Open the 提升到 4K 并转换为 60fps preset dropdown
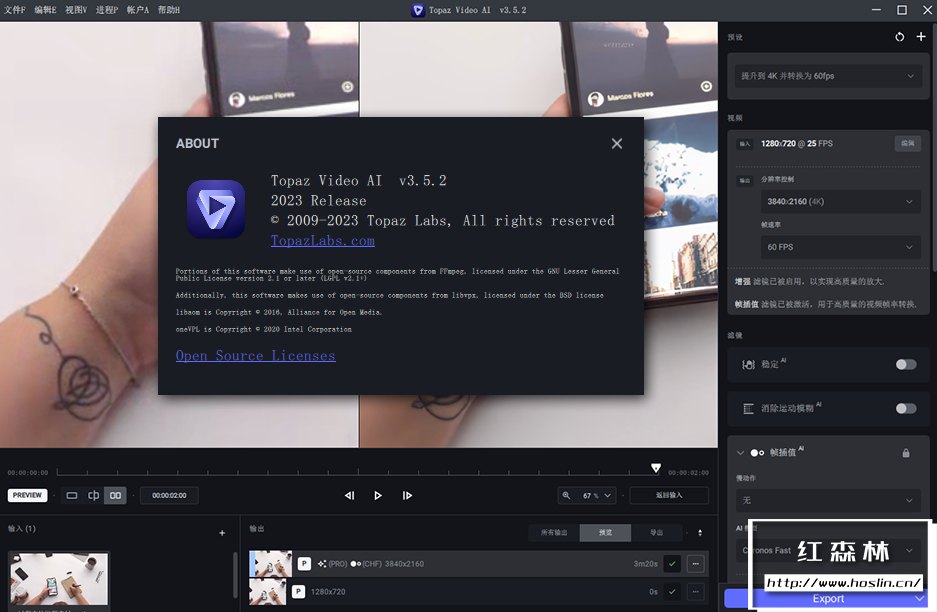The height and width of the screenshot is (612, 937). [x=828, y=76]
